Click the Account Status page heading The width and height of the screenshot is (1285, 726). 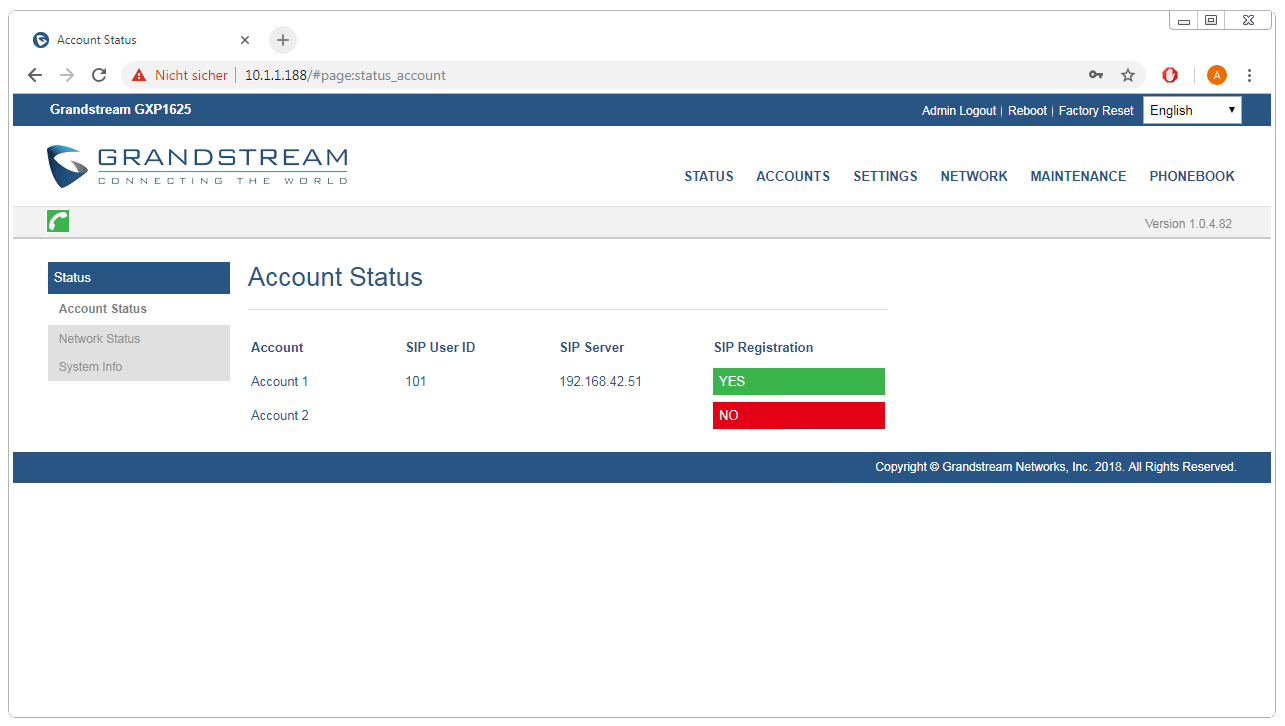[335, 277]
